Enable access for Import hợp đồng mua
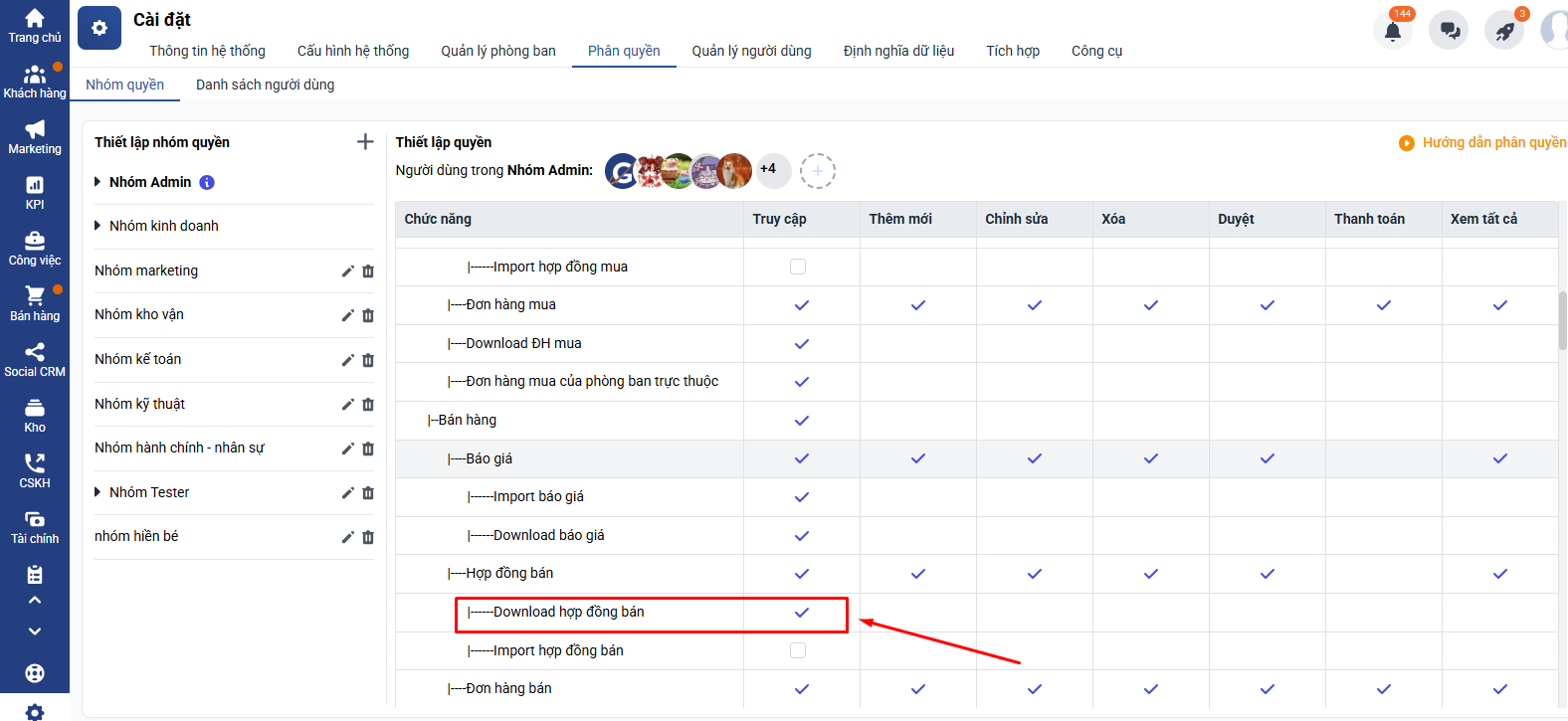This screenshot has height=721, width=1568. click(x=798, y=267)
